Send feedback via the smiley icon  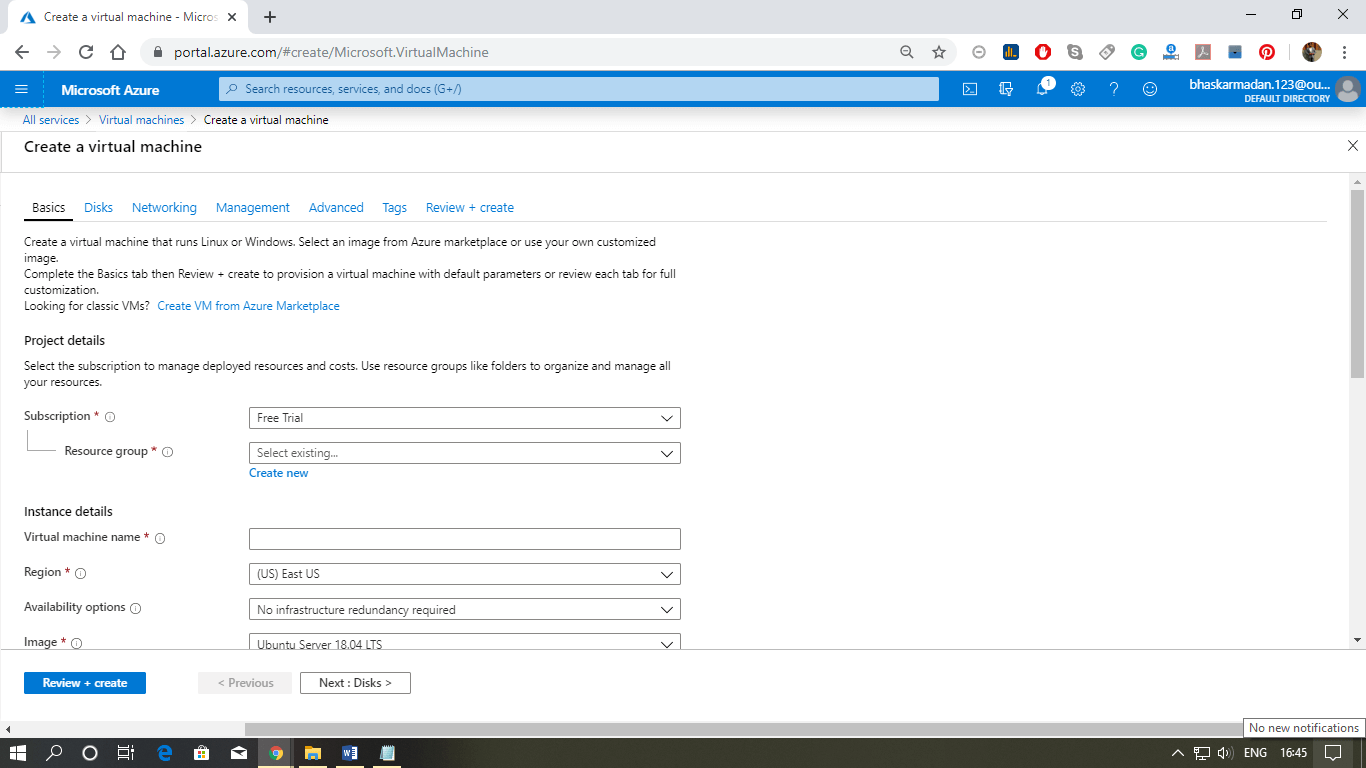[x=1149, y=89]
